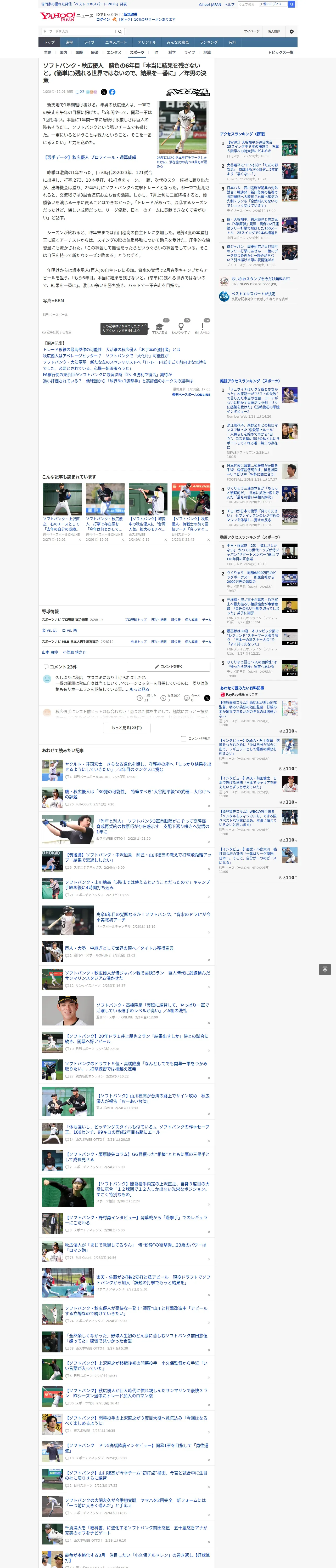Open MLBトップ link in 野球情報

click(138, 642)
